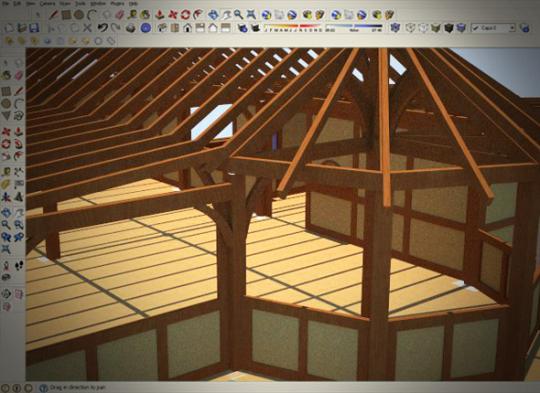Switch to Shaded With Textures style
Viewport: 540px width, 393px height.
tap(448, 28)
